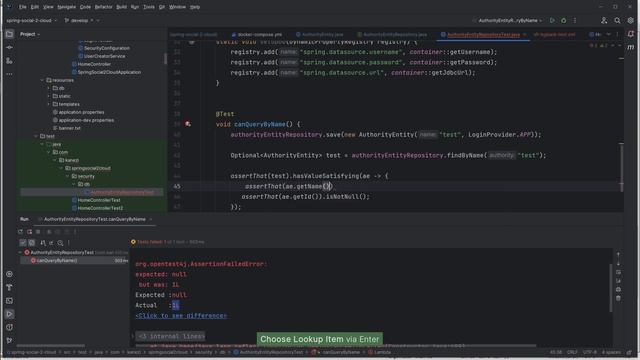Click the Run configuration play button
Screen dimensions: 640x360
pos(552,20)
